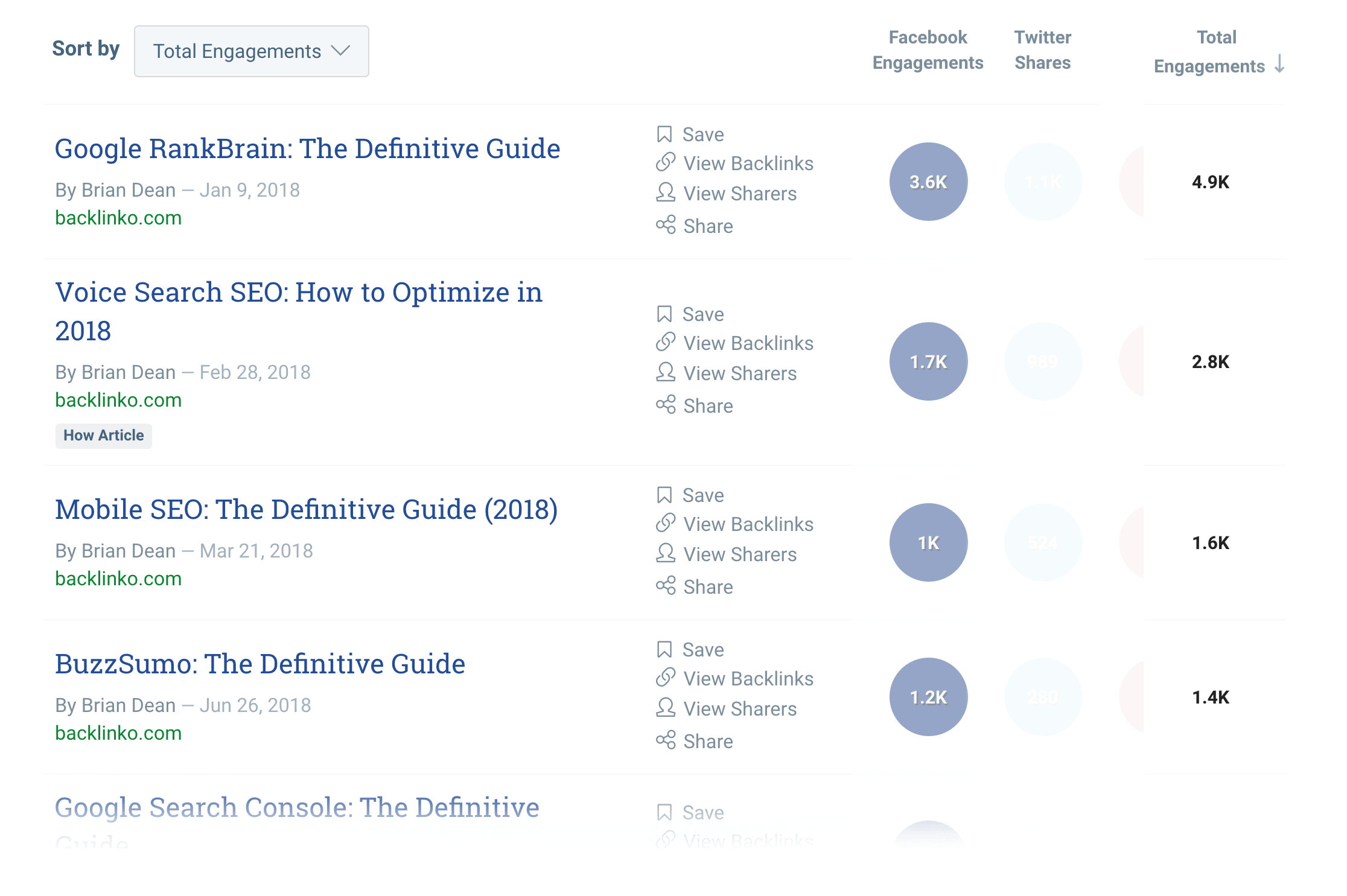Viewport: 1347px width, 896px height.
Task: Select the How Article tag
Action: coord(104,436)
